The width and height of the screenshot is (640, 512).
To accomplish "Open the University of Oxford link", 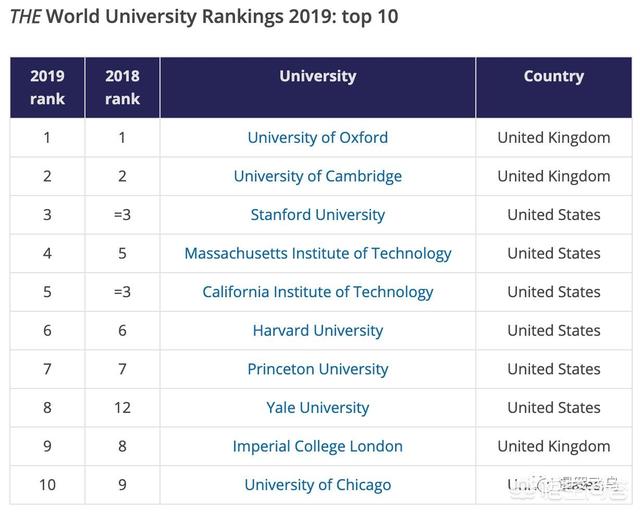I will [317, 138].
